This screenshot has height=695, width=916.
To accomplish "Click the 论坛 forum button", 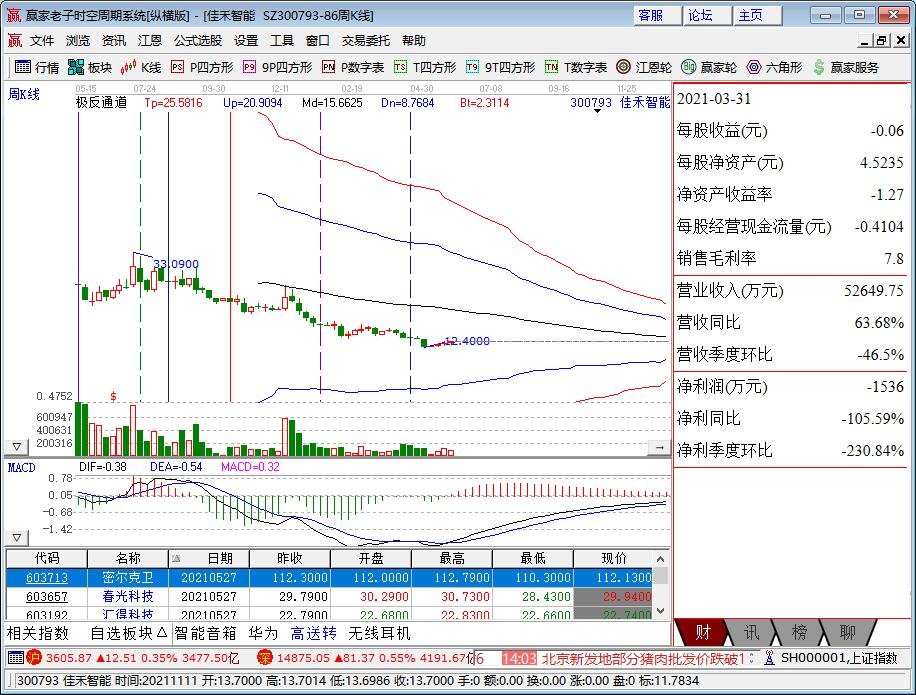I will pyautogui.click(x=707, y=15).
